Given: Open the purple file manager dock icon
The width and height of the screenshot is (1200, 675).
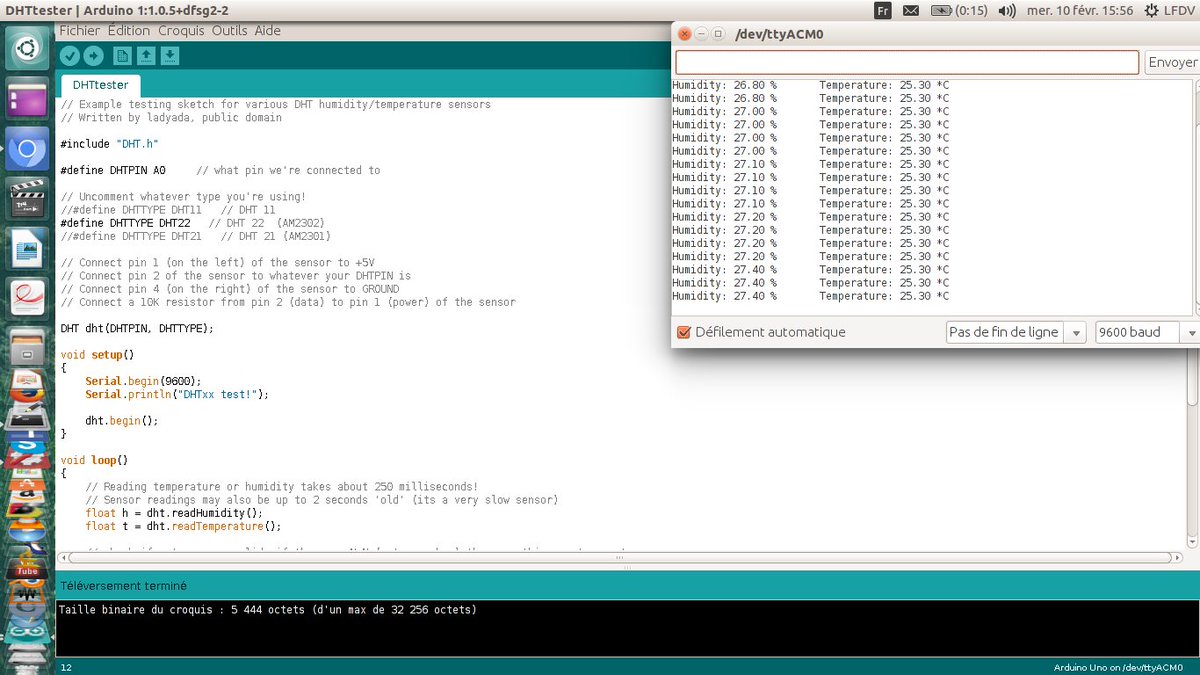Looking at the screenshot, I should 27,100.
